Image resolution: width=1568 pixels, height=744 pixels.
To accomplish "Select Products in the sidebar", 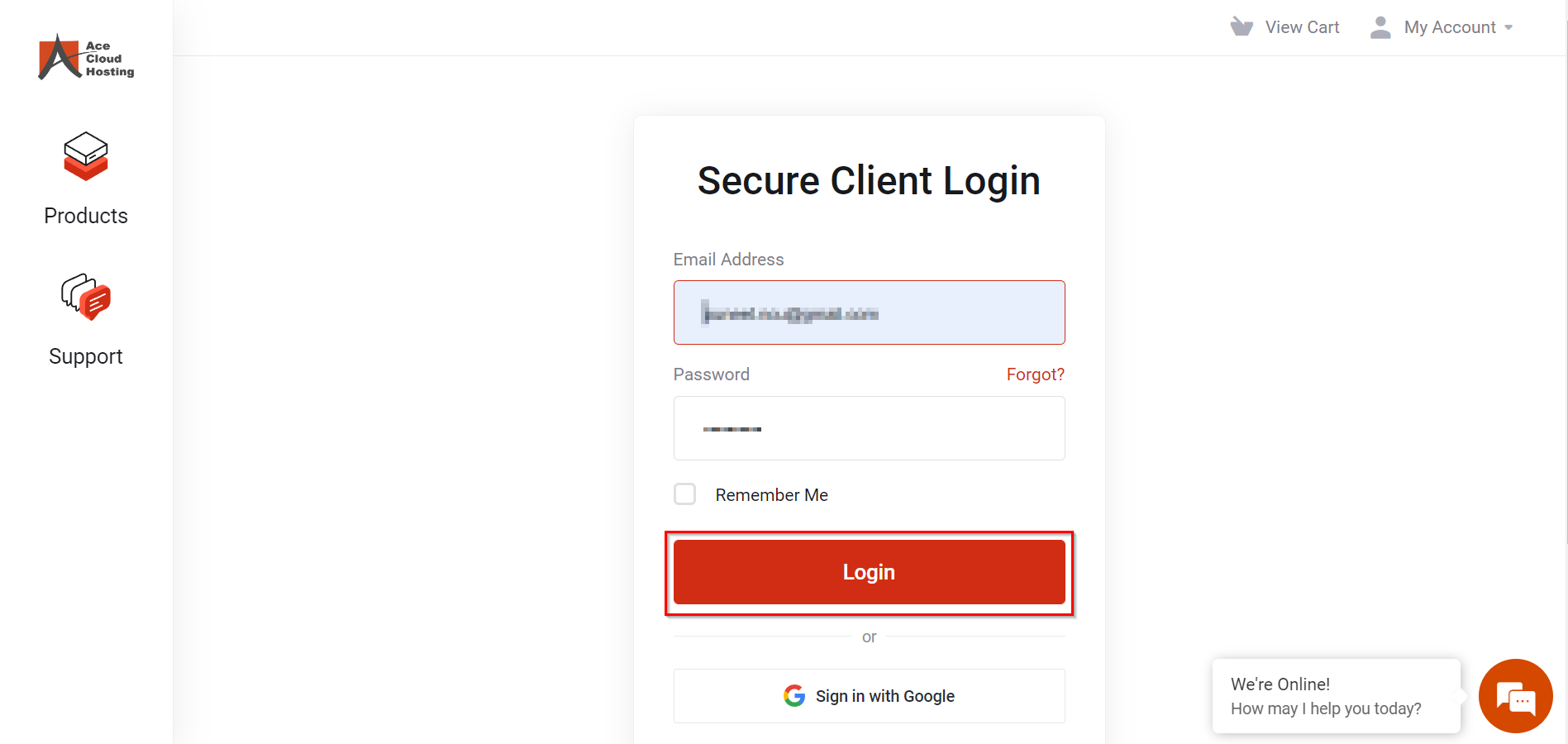I will pyautogui.click(x=86, y=216).
